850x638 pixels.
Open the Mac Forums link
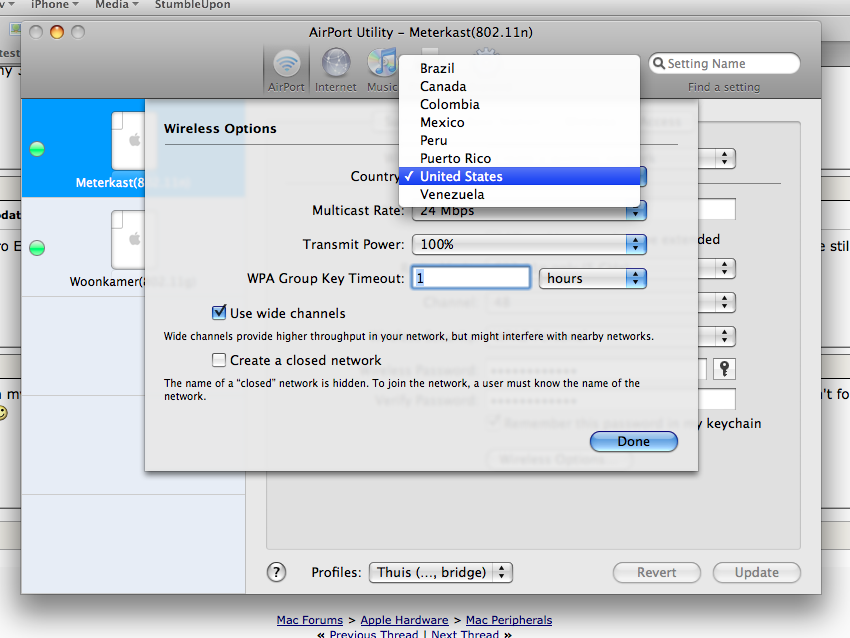pos(310,620)
